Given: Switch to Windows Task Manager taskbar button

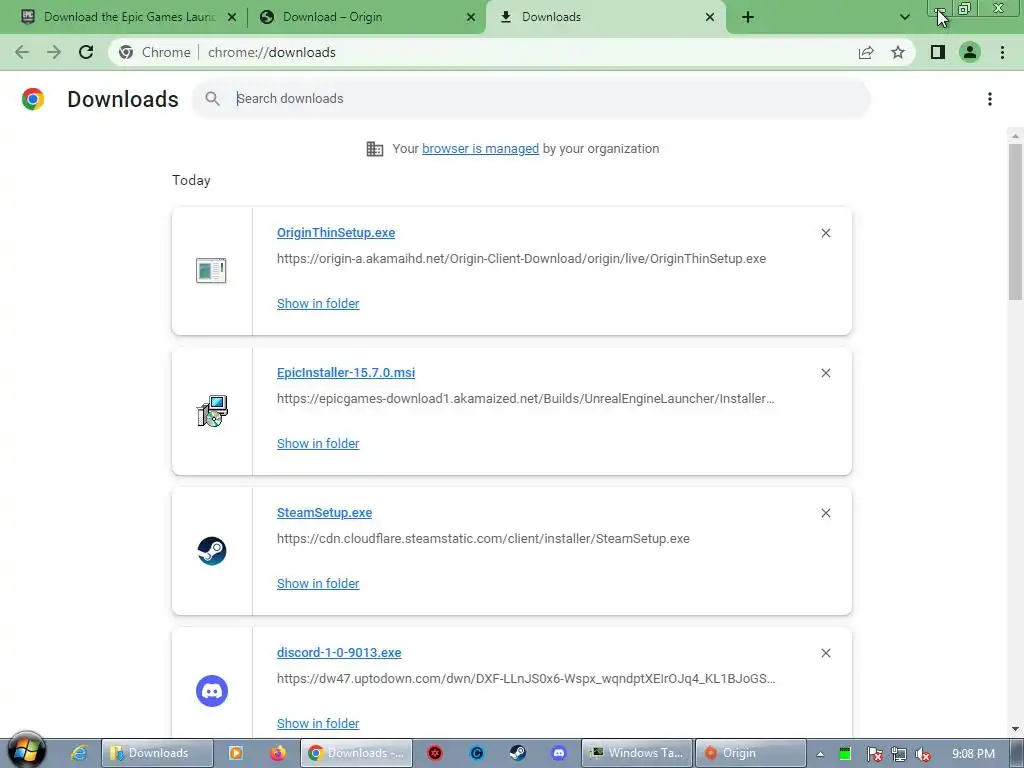Looking at the screenshot, I should pyautogui.click(x=637, y=753).
